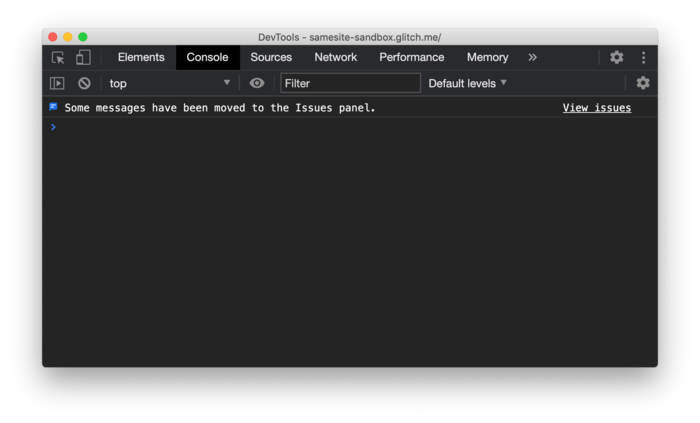The width and height of the screenshot is (700, 423).
Task: Switch to the Console tab
Action: (x=208, y=57)
